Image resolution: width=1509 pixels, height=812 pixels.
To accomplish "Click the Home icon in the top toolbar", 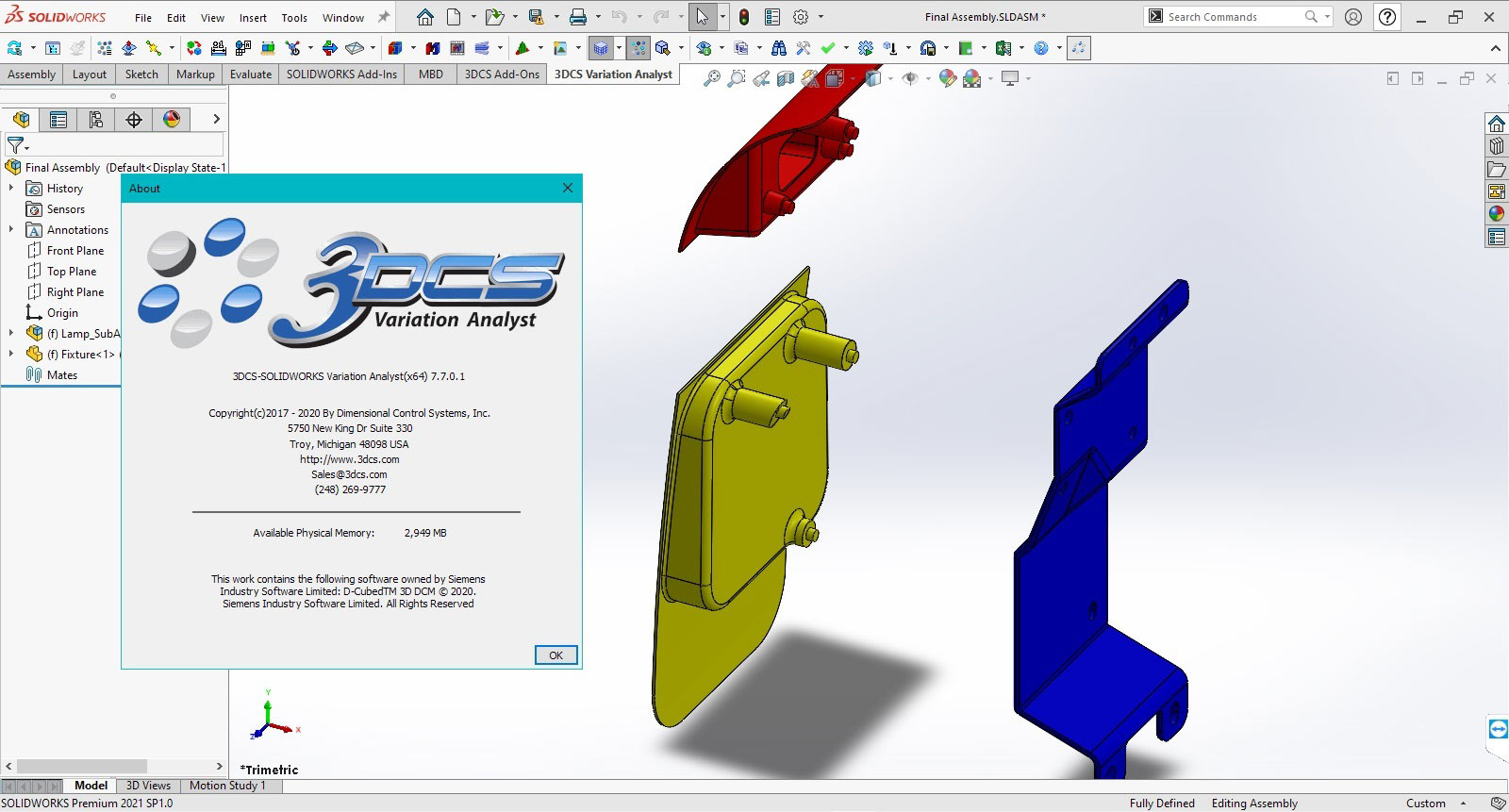I will (425, 17).
